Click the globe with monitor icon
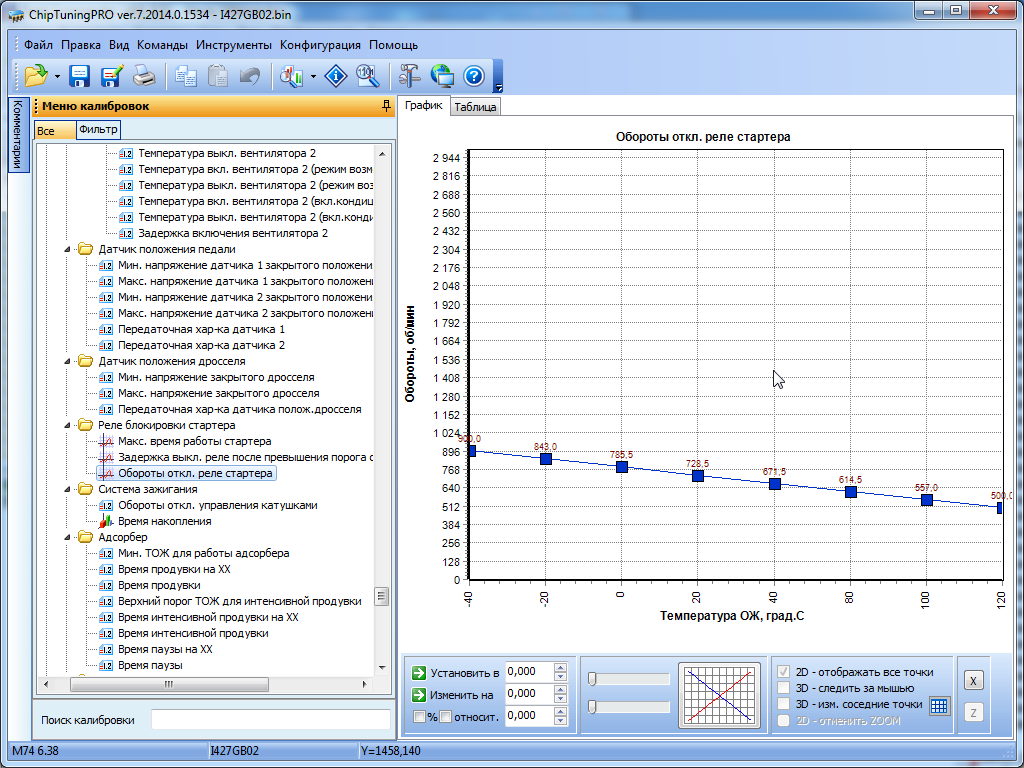This screenshot has width=1024, height=768. coord(442,76)
